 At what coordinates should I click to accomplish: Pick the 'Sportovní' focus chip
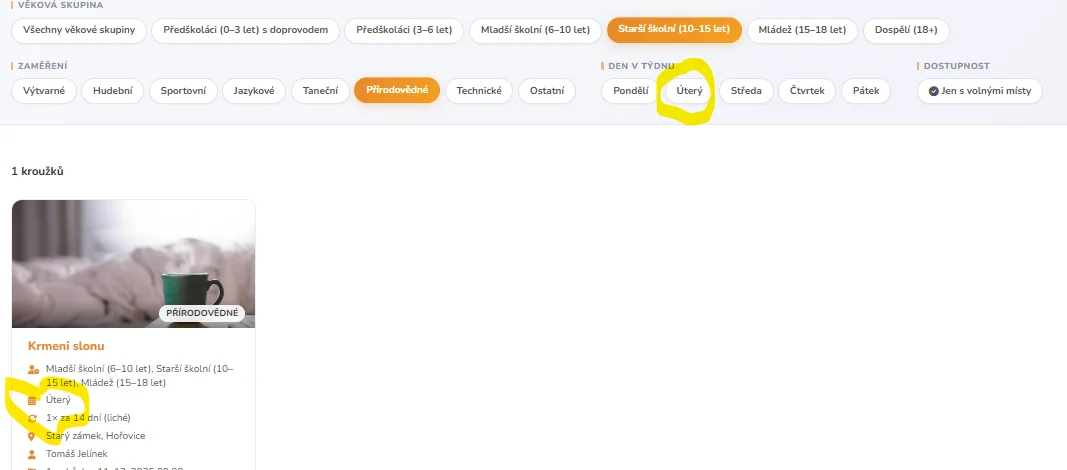(x=183, y=90)
